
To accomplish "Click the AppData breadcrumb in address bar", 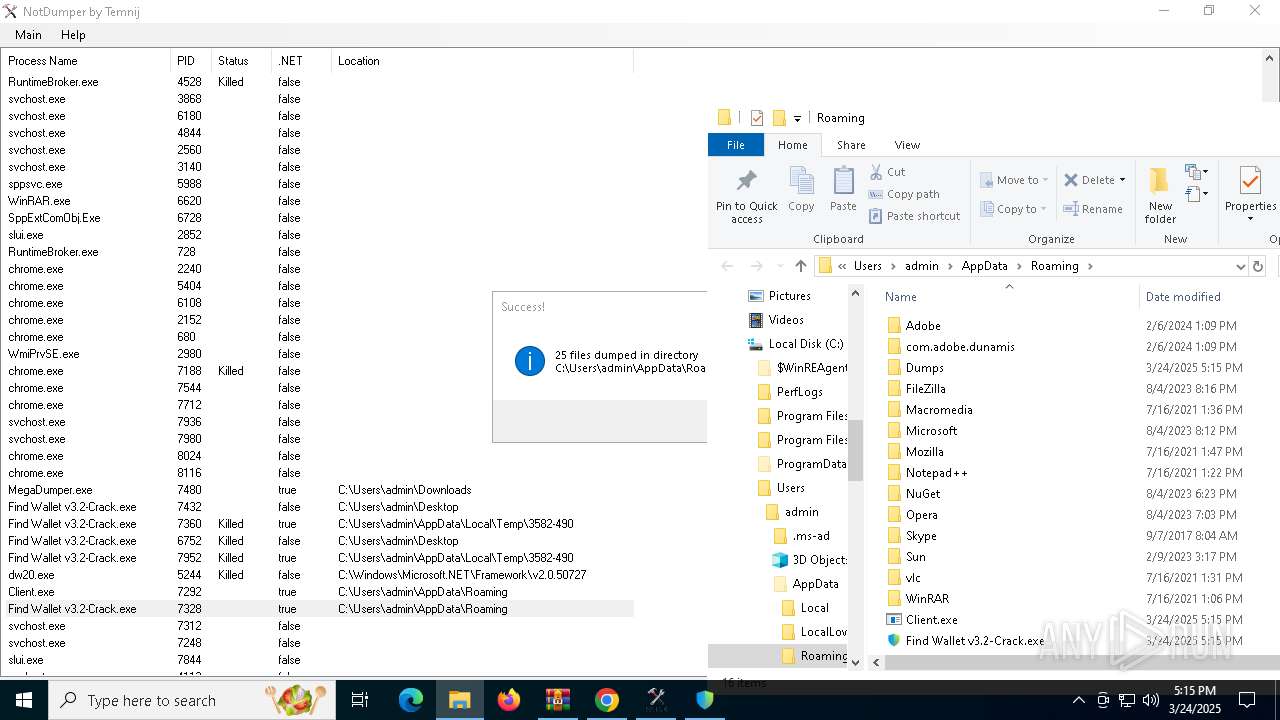I will pos(984,266).
